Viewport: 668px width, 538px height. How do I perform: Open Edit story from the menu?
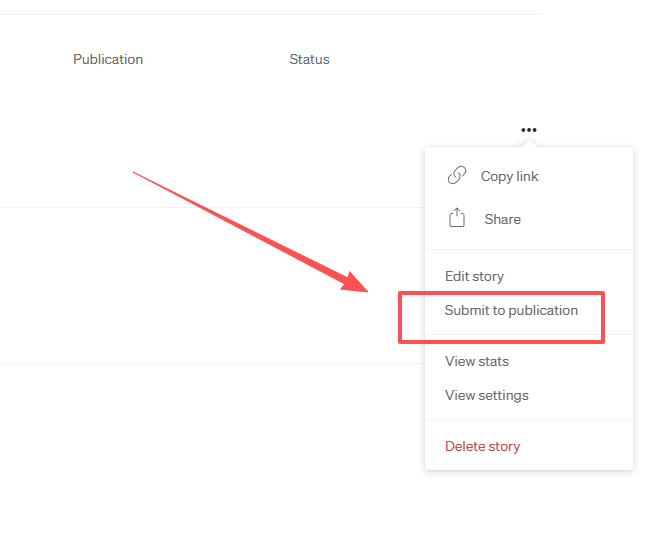click(474, 276)
